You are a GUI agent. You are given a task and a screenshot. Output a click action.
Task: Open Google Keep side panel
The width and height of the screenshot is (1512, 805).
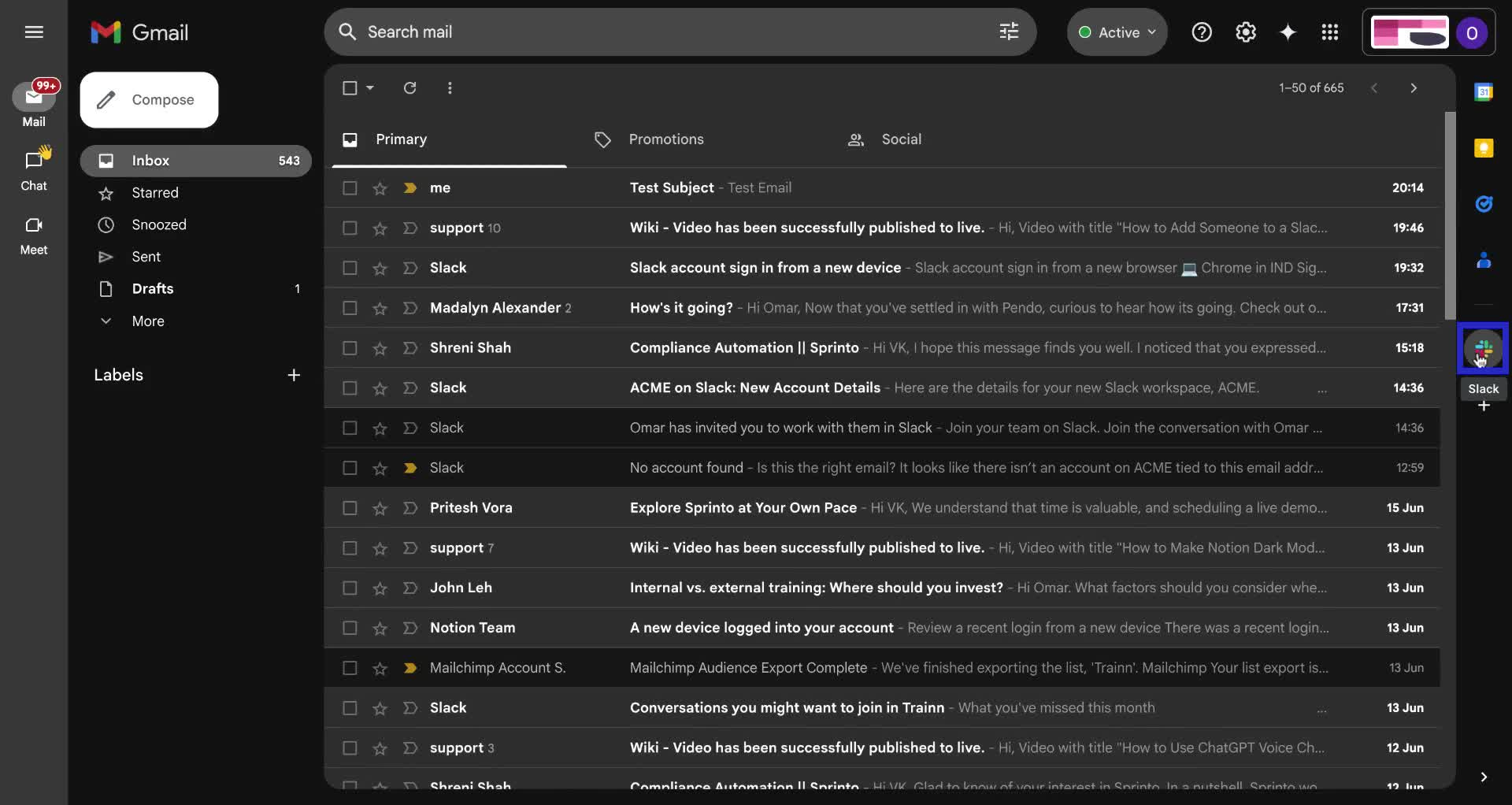[x=1484, y=147]
